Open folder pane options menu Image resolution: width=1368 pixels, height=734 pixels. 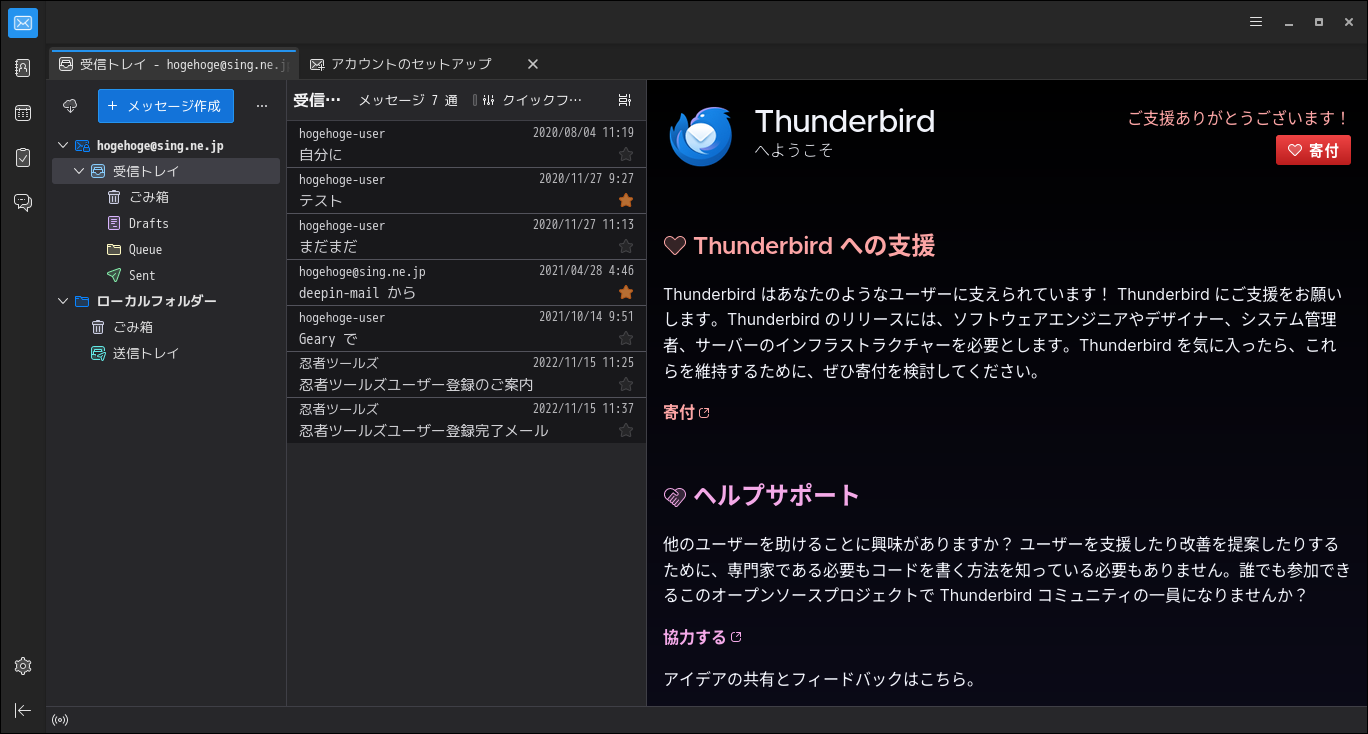262,105
